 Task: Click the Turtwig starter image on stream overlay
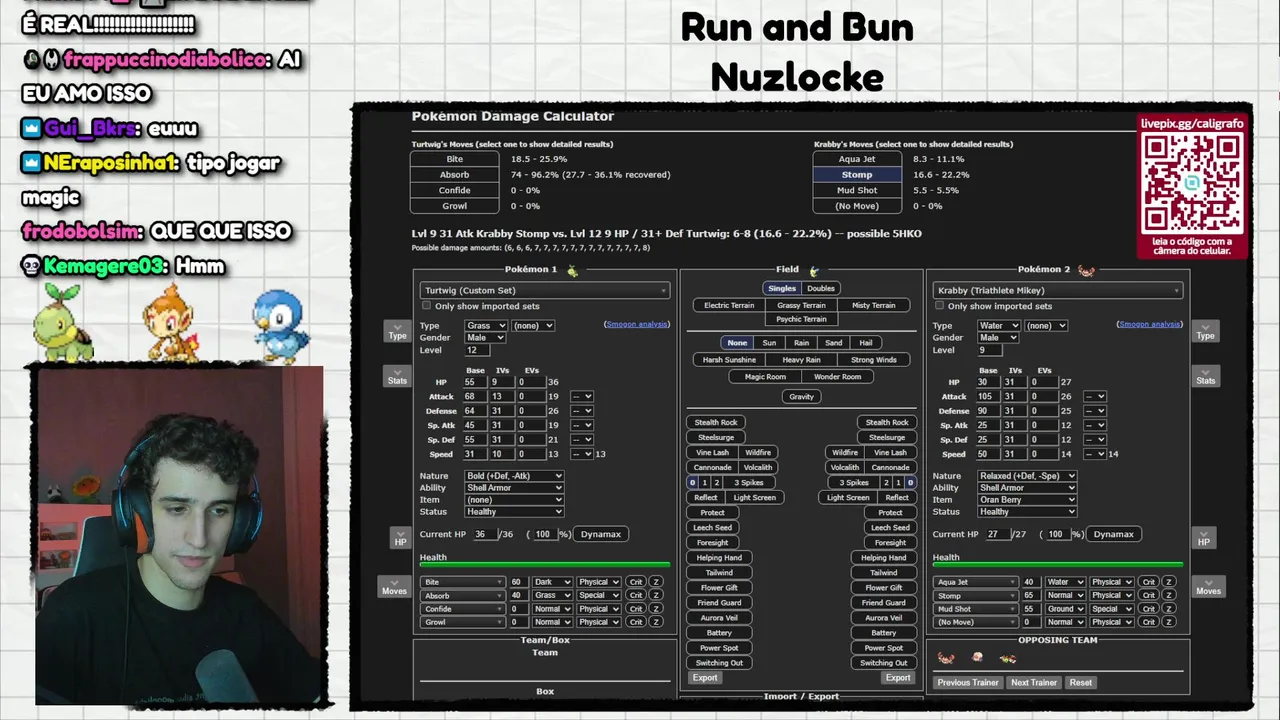coord(63,322)
